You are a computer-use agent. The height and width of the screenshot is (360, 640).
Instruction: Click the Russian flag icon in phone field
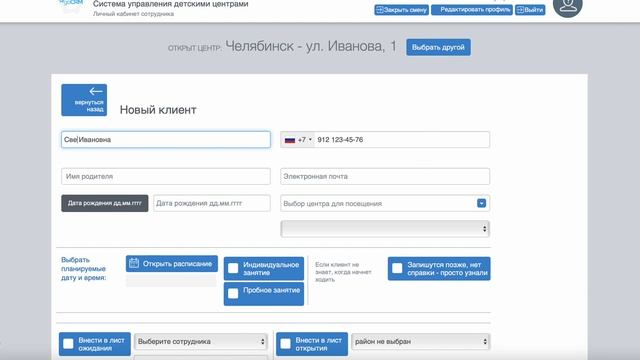[290, 140]
